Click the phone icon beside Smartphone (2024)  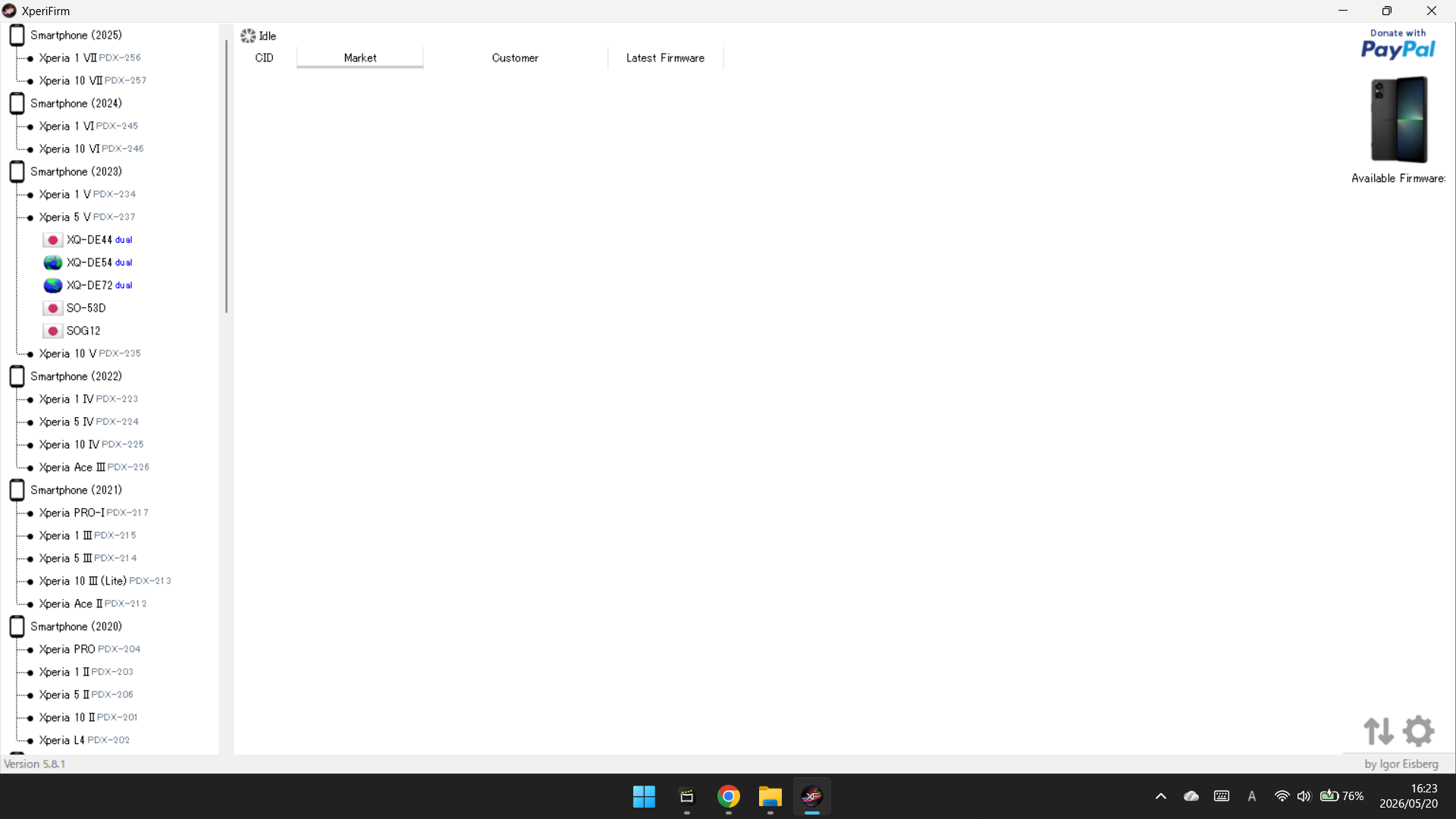17,103
